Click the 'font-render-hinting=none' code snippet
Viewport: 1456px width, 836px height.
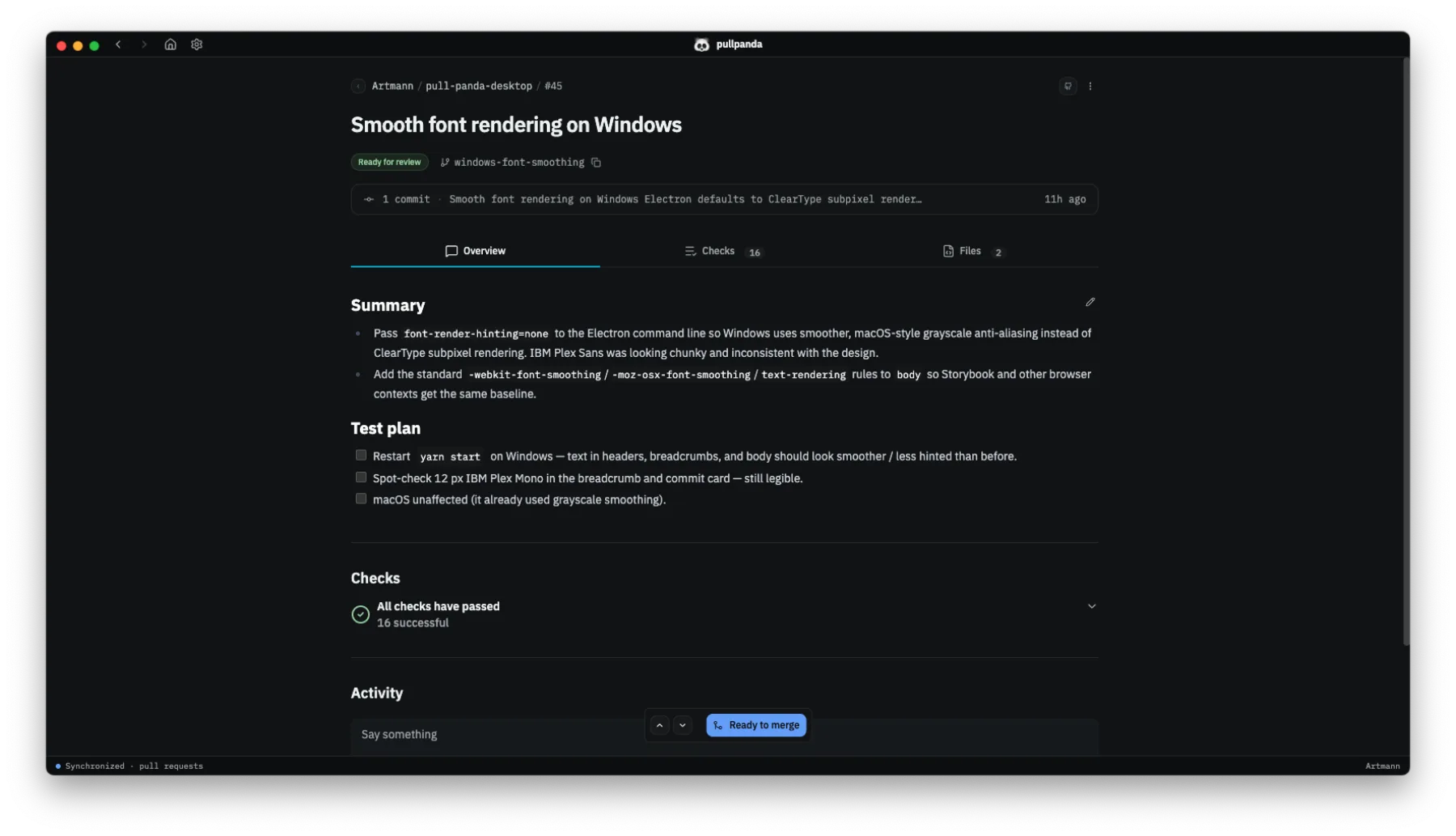click(476, 333)
